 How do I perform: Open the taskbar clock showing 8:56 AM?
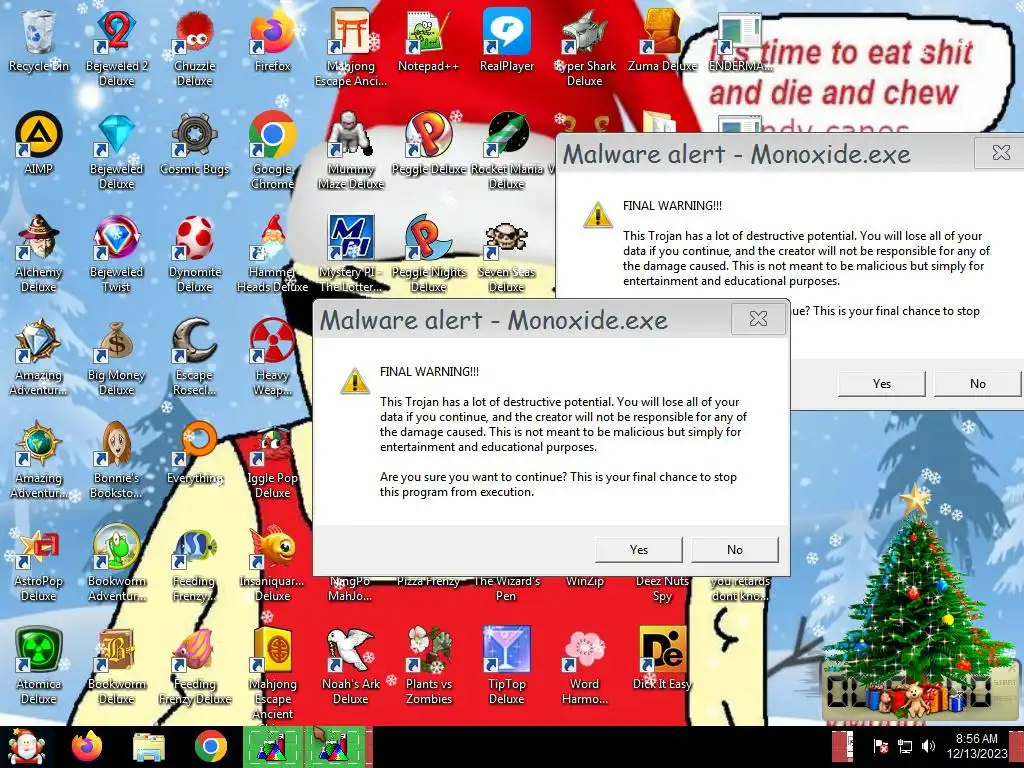pyautogui.click(x=977, y=746)
